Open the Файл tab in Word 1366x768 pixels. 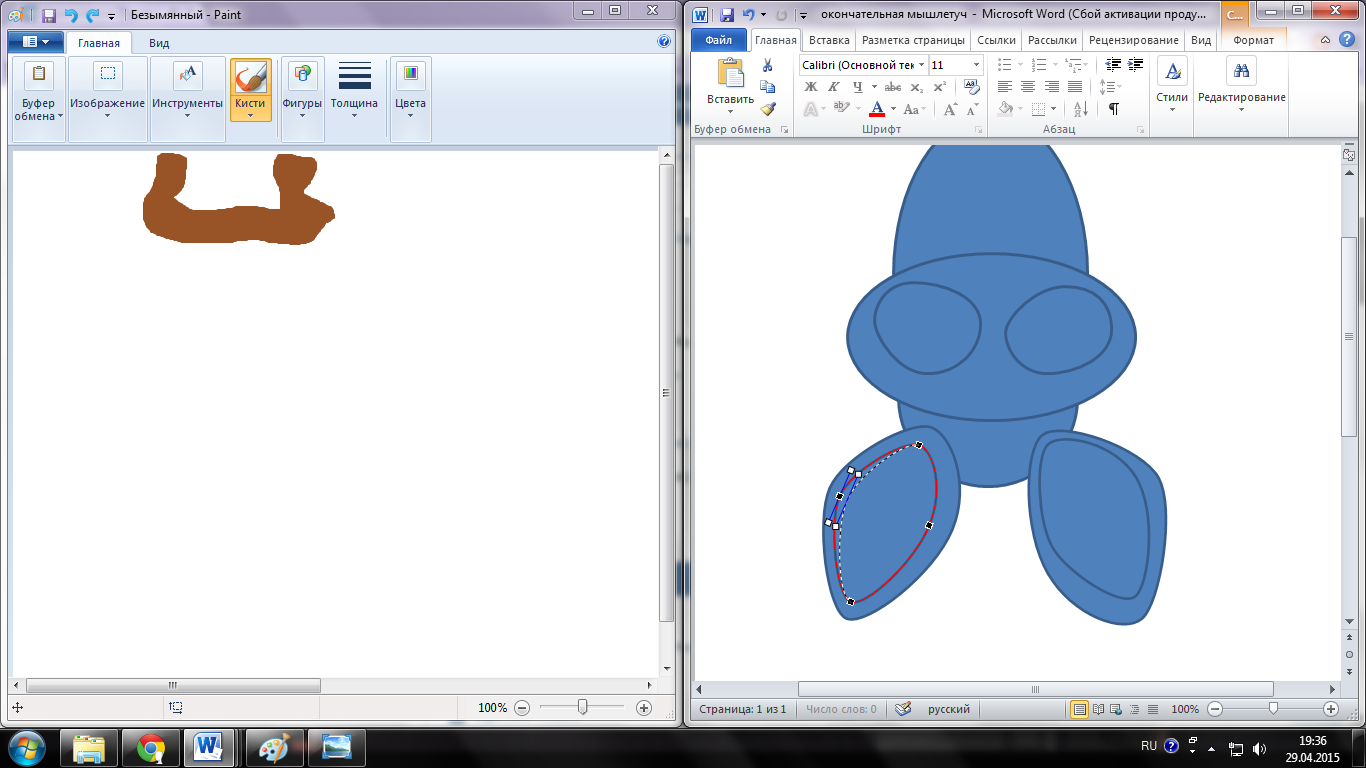(719, 40)
